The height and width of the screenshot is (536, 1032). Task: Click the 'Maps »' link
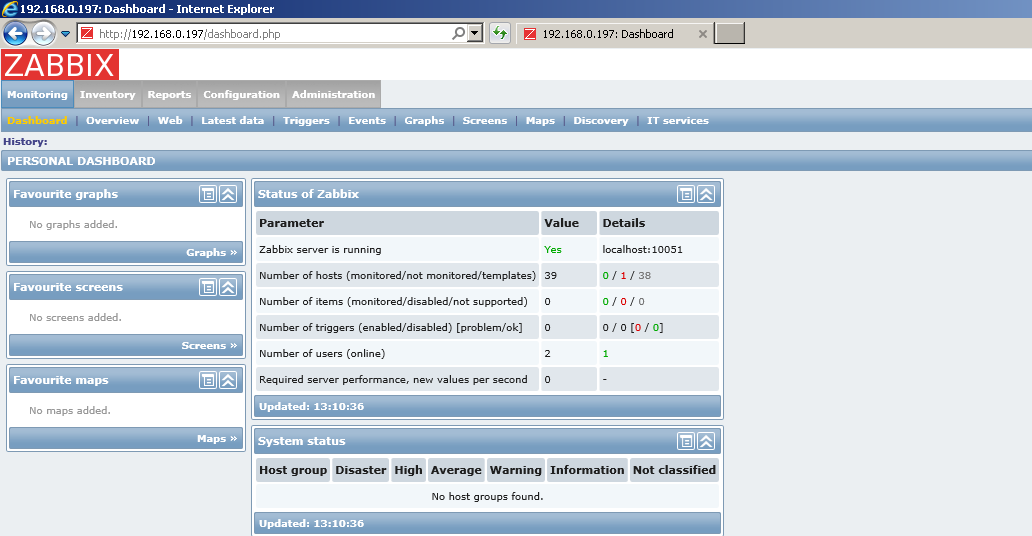pyautogui.click(x=217, y=439)
